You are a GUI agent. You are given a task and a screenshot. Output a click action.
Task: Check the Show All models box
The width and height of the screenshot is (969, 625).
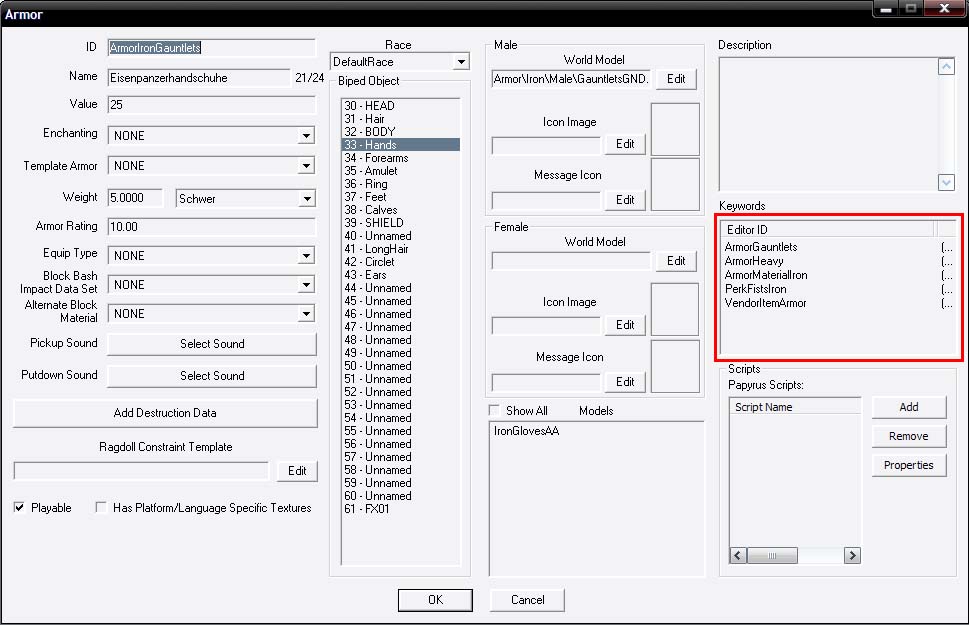(x=495, y=411)
